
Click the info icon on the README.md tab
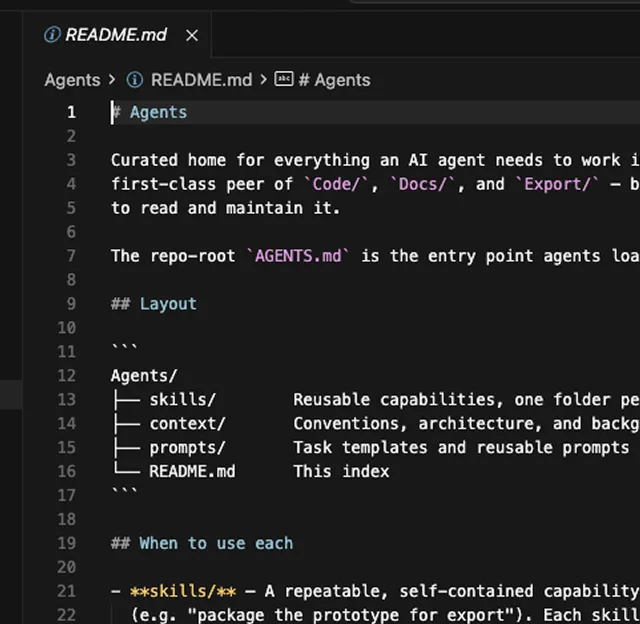coord(52,35)
